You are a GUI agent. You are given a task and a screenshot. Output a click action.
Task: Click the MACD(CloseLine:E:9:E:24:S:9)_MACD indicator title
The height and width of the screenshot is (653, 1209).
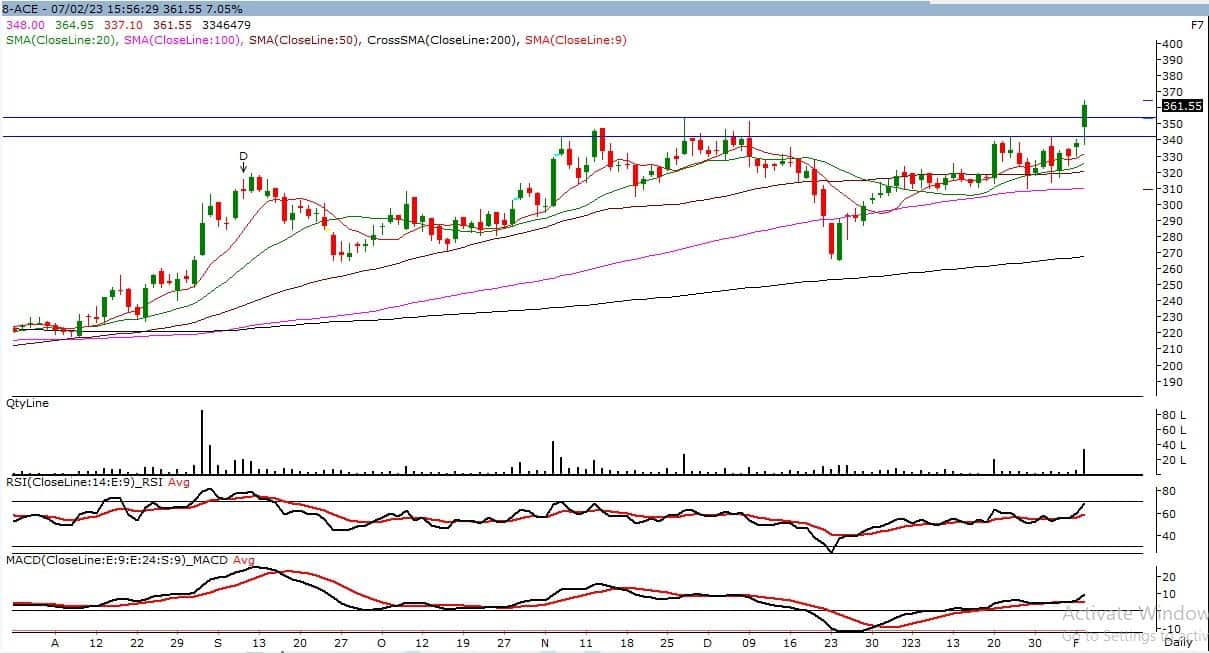[118, 560]
